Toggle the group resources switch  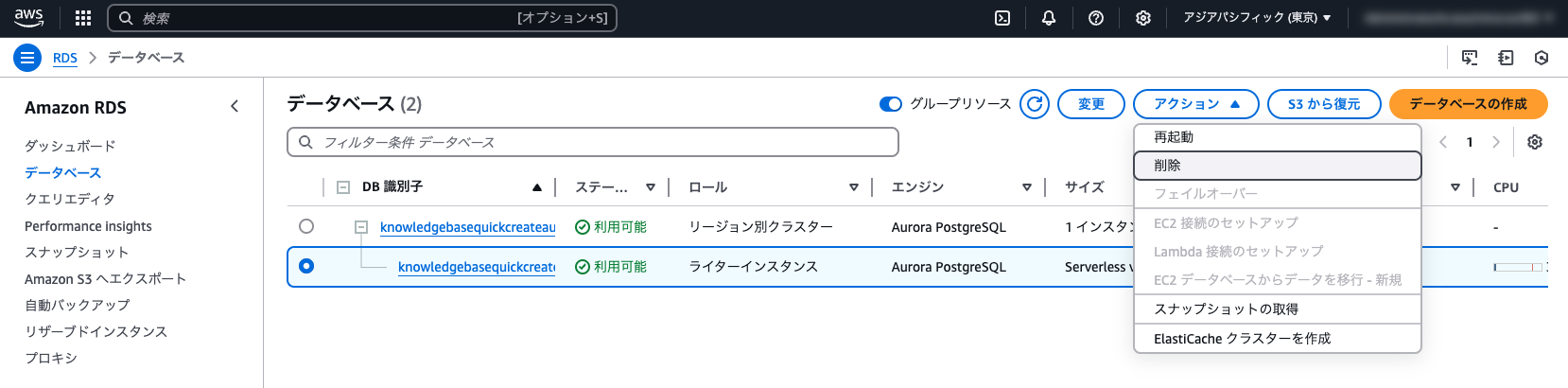891,104
